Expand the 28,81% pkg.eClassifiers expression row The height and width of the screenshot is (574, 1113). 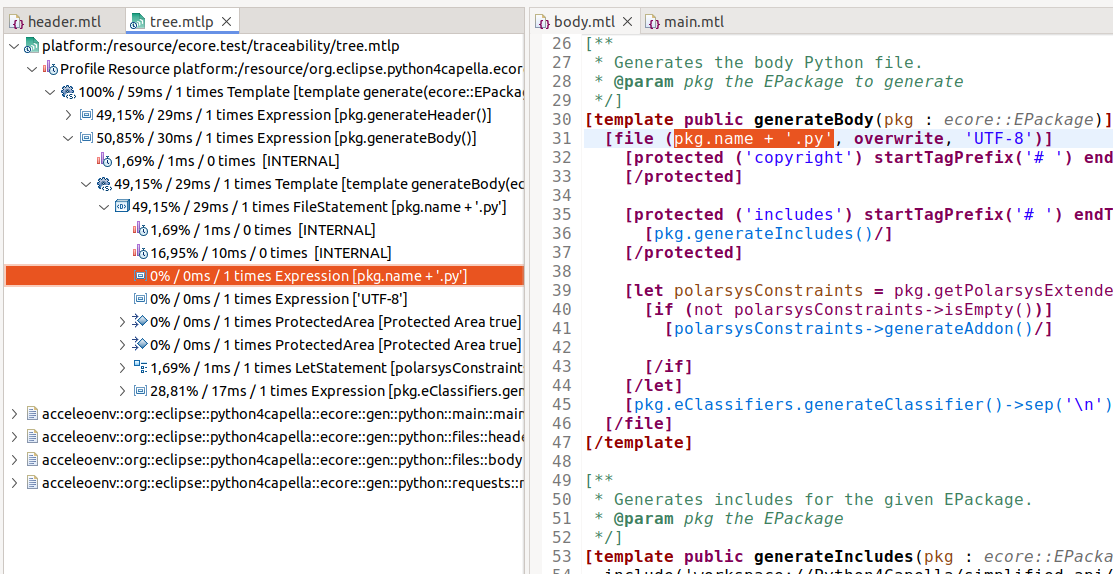123,391
